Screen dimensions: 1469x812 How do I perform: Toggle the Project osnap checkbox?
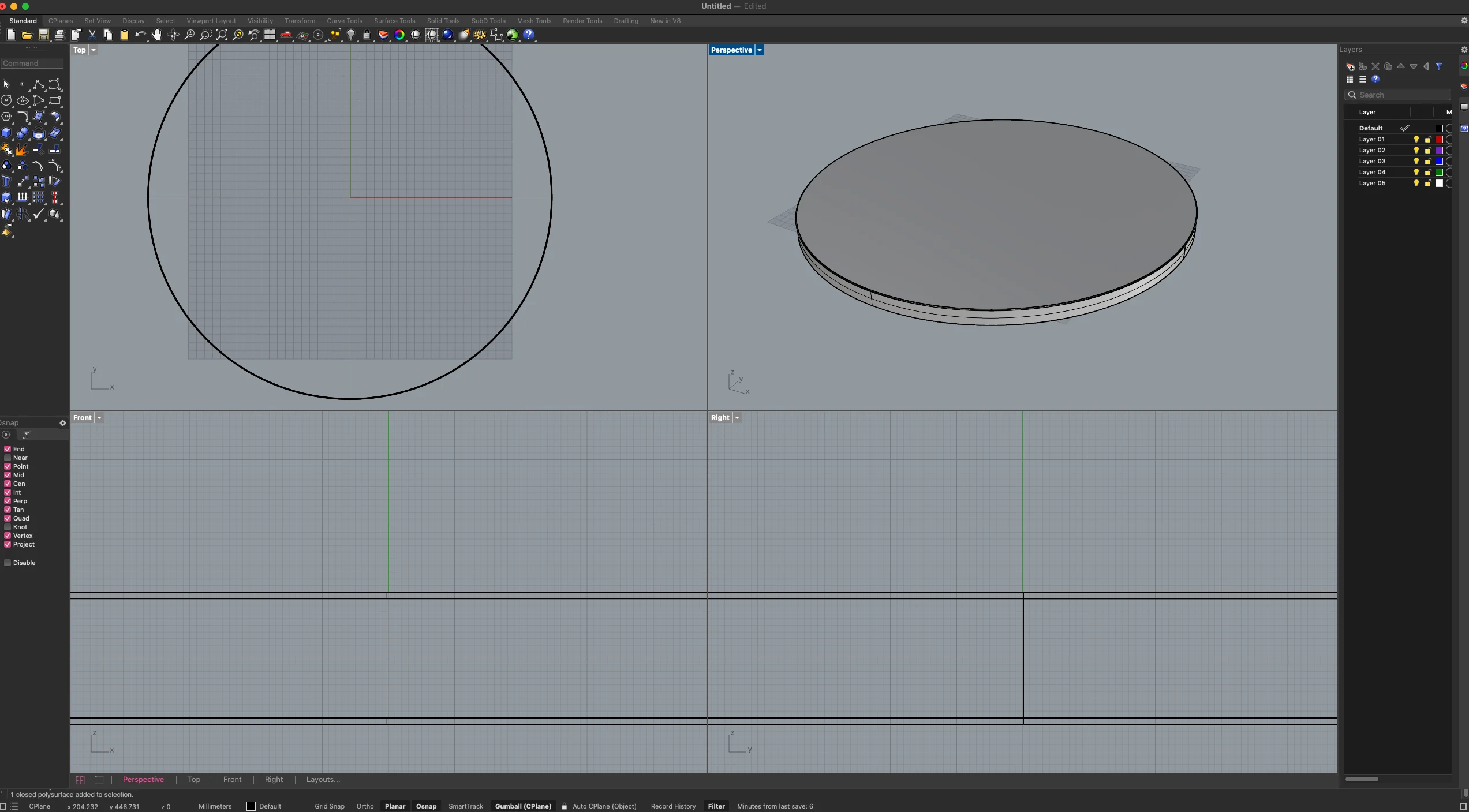pos(8,544)
